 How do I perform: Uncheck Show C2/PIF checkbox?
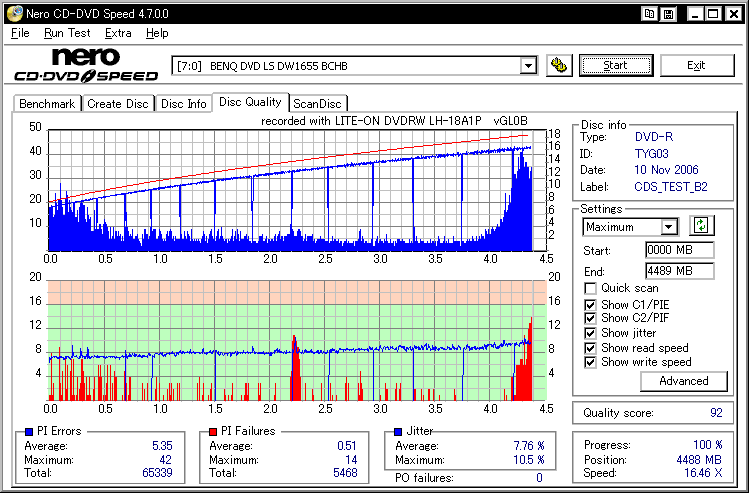point(590,318)
